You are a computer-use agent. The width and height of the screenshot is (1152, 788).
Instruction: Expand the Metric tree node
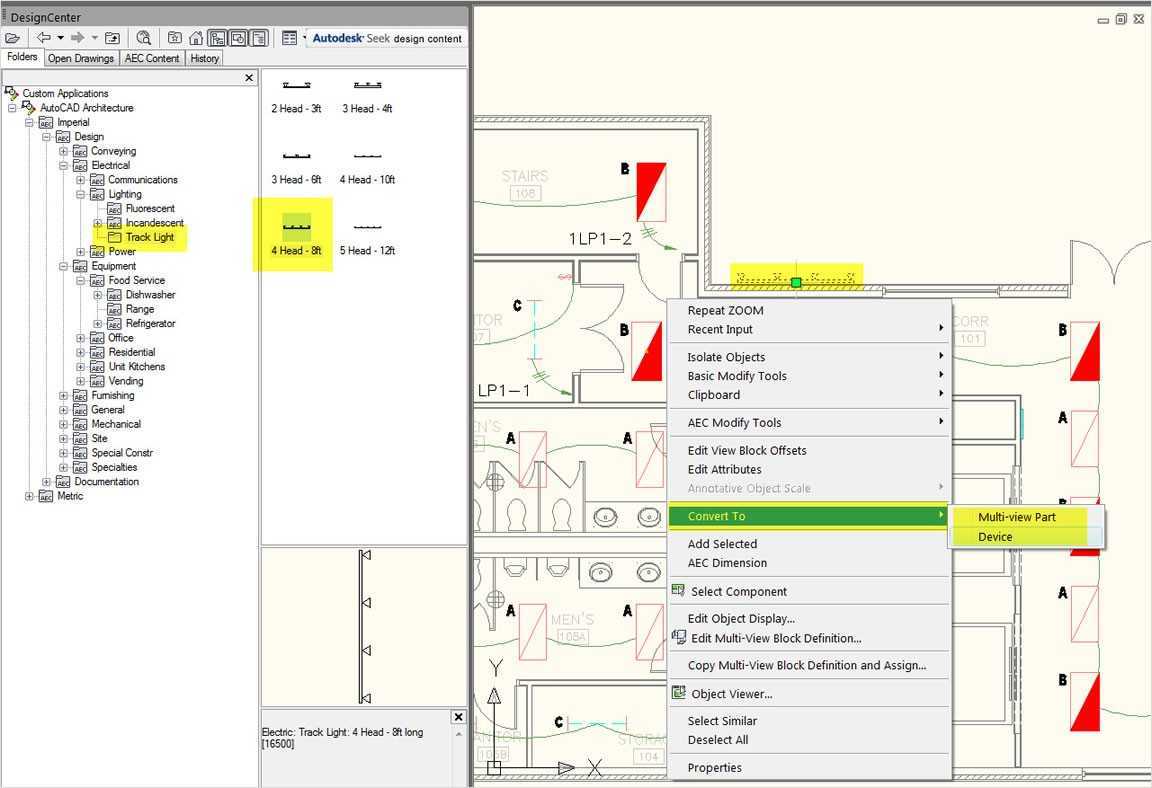[x=29, y=496]
